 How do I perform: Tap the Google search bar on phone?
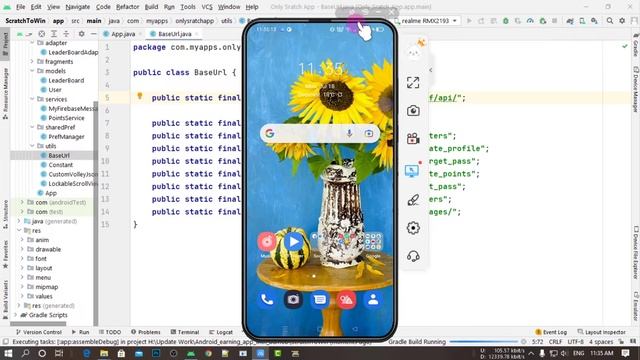pyautogui.click(x=320, y=133)
